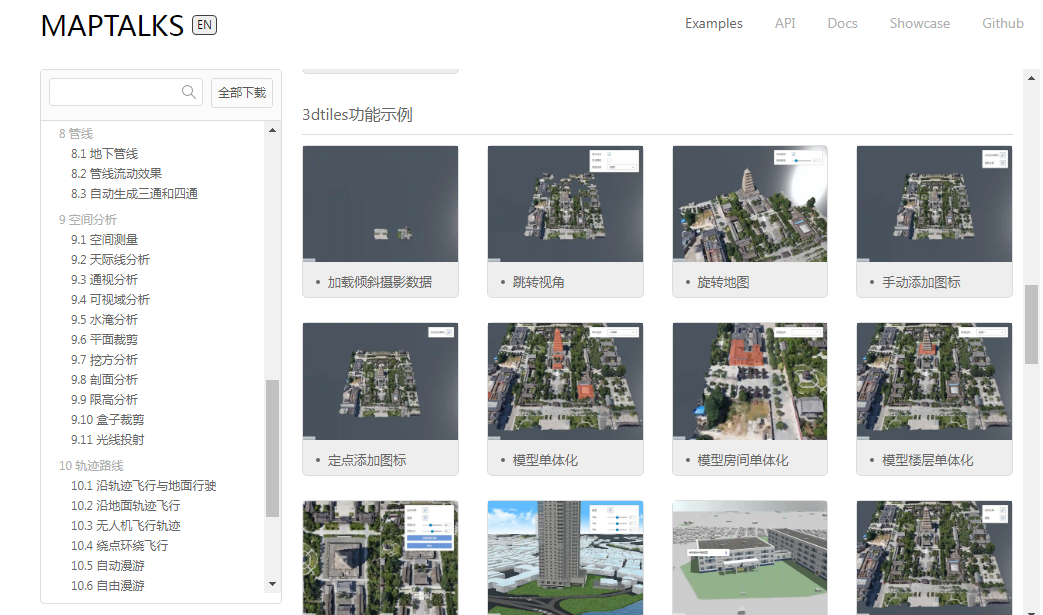Screen dimensions: 1043x615
Task: Click the 跳转视角 caption link
Action: pyautogui.click(x=539, y=282)
